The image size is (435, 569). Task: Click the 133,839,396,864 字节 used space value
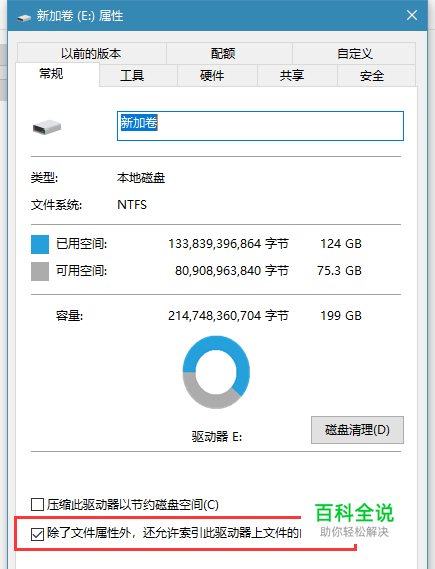(228, 243)
